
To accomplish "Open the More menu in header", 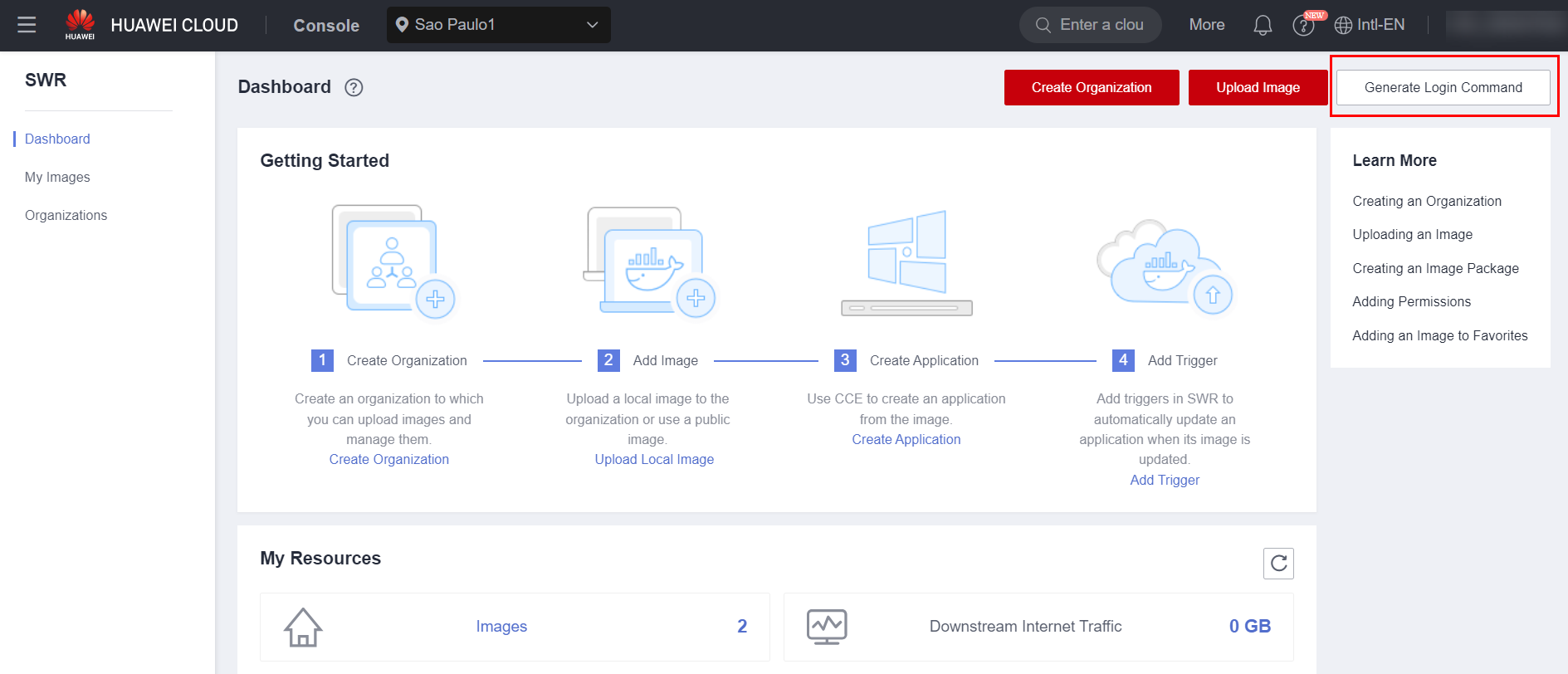I will click(x=1206, y=25).
